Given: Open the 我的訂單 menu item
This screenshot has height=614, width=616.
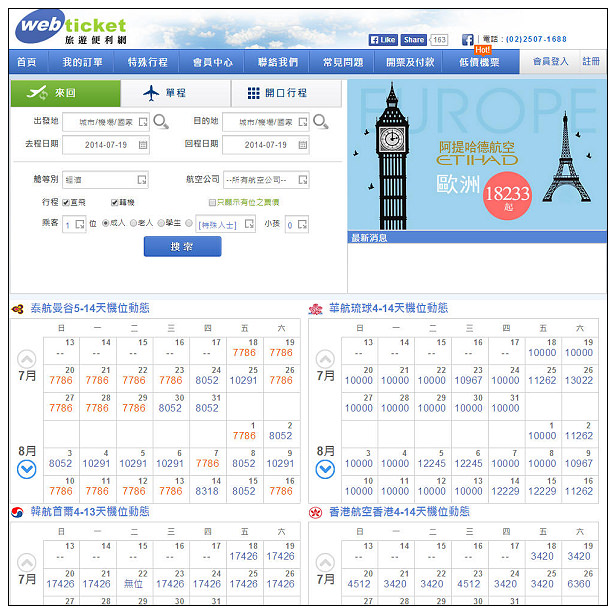Looking at the screenshot, I should click(x=82, y=62).
